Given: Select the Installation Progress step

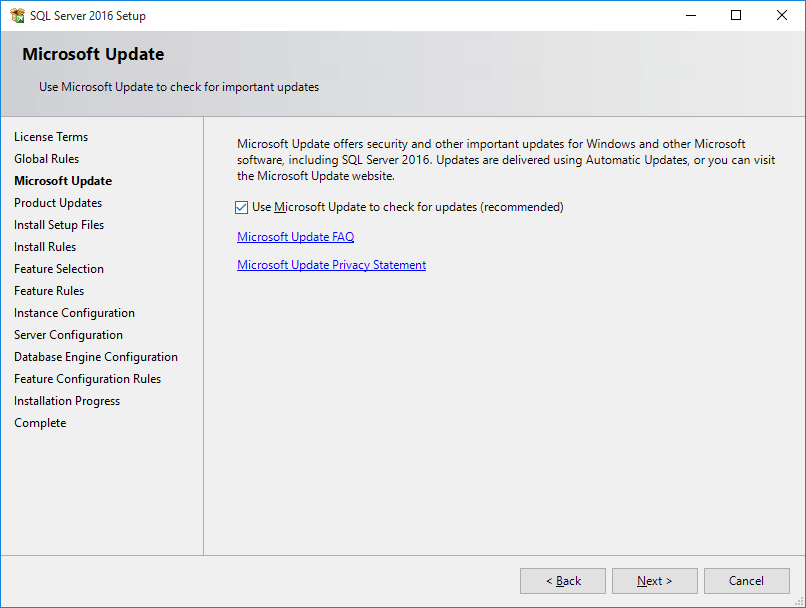Looking at the screenshot, I should 66,400.
